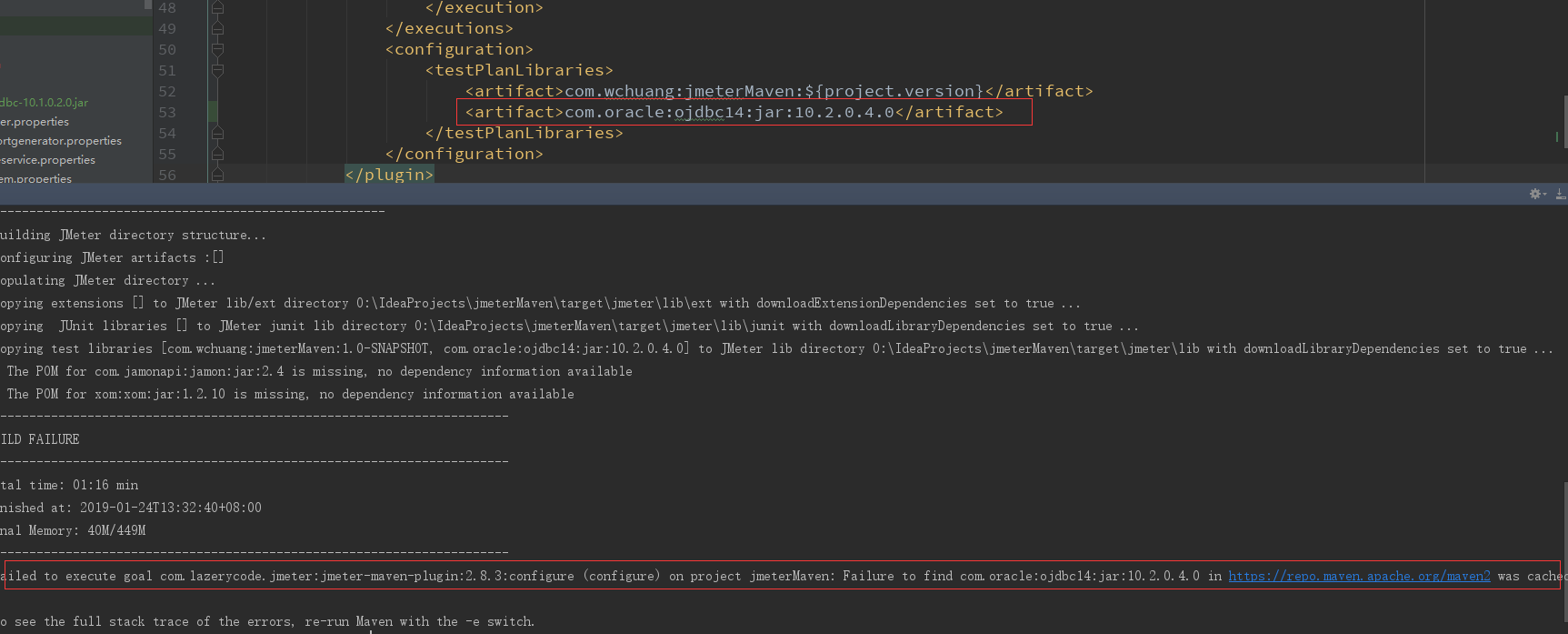Toggle the fold marker on line 55
1568x634 pixels.
(x=217, y=155)
